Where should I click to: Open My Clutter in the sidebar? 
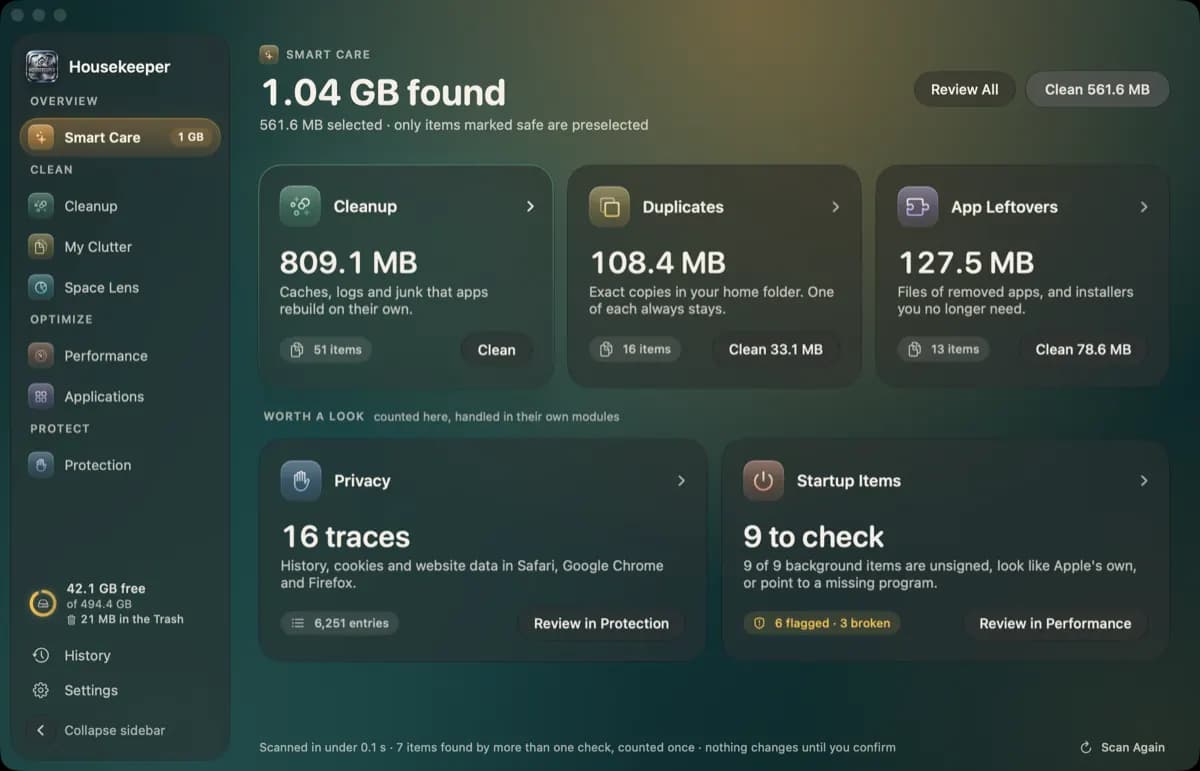tap(120, 247)
